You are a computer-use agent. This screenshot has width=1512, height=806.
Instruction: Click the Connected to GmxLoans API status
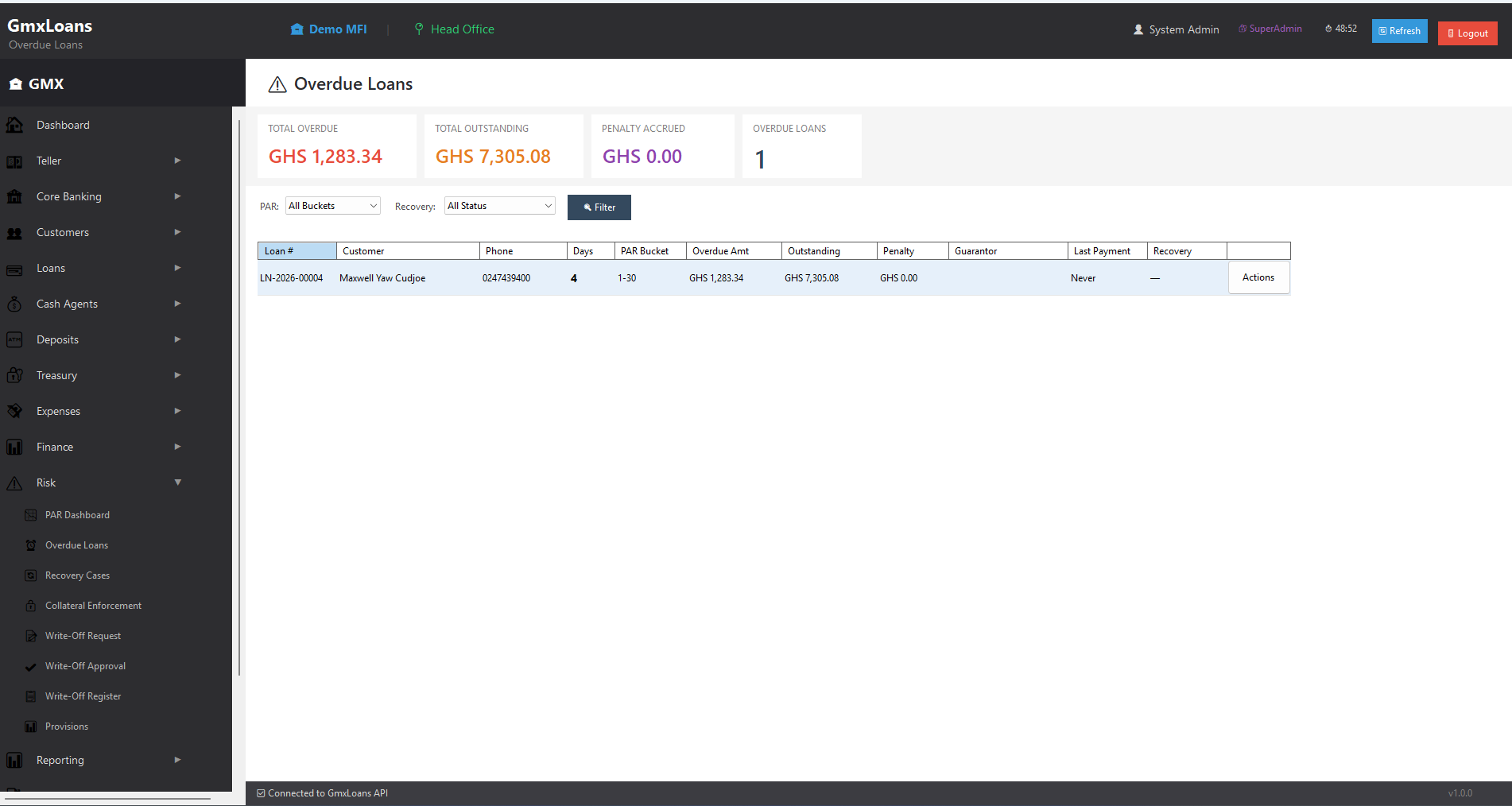[323, 793]
